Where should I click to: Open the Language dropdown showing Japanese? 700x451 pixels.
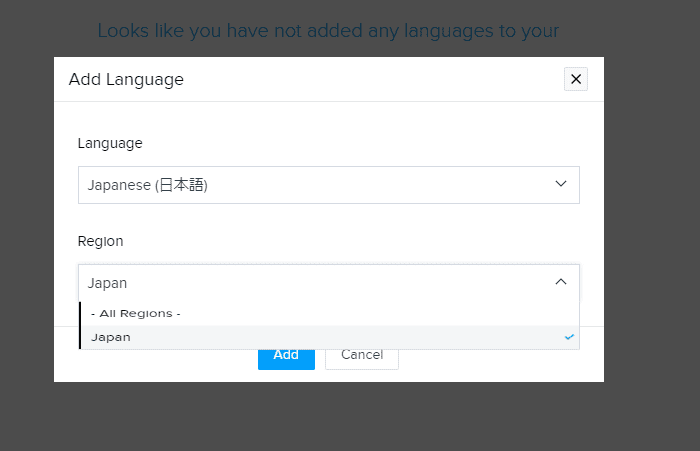[x=329, y=185]
